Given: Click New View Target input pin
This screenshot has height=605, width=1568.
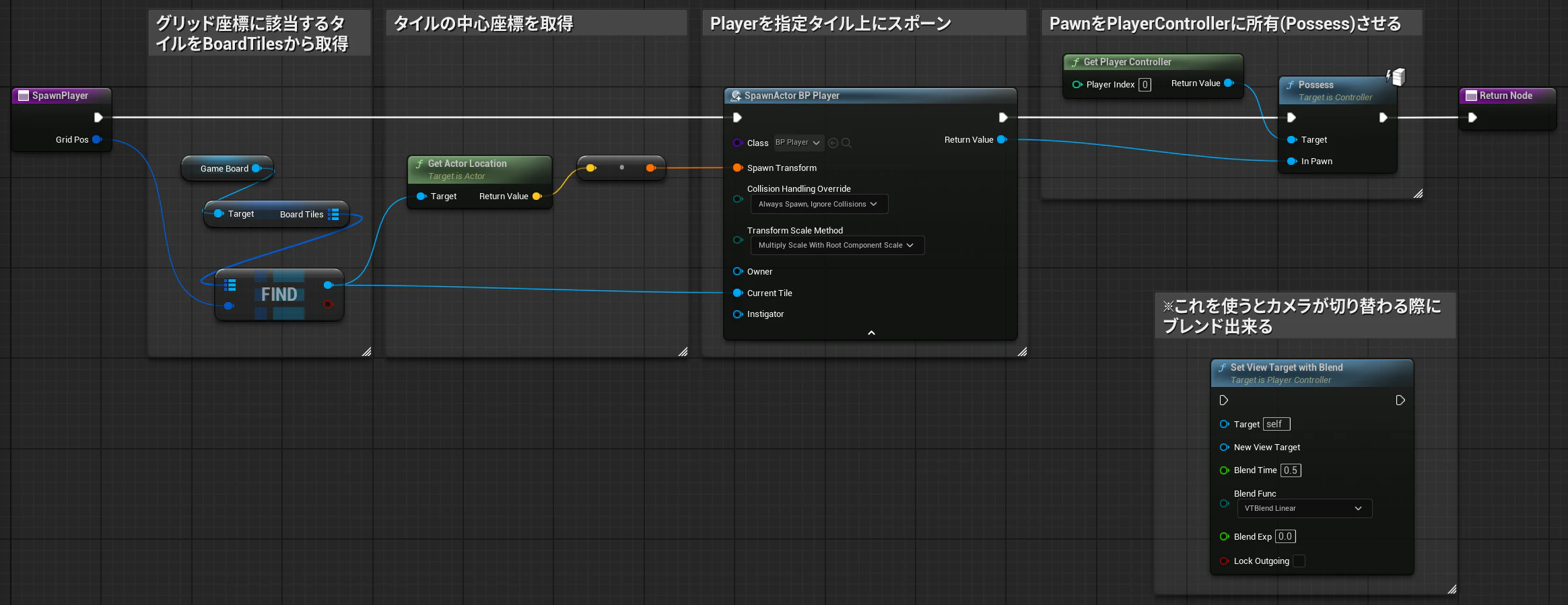Looking at the screenshot, I should pos(1225,448).
